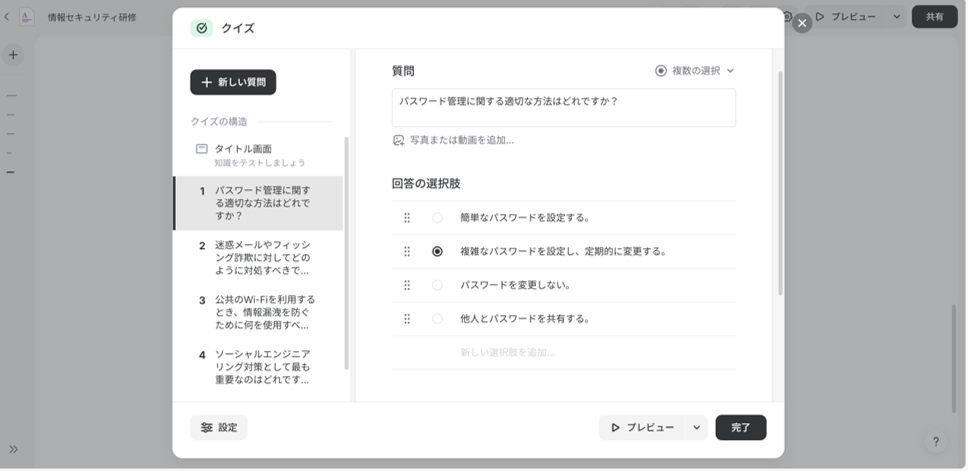Click the quiz structure list scrollbar
Screen dimensions: 968x471
346,253
